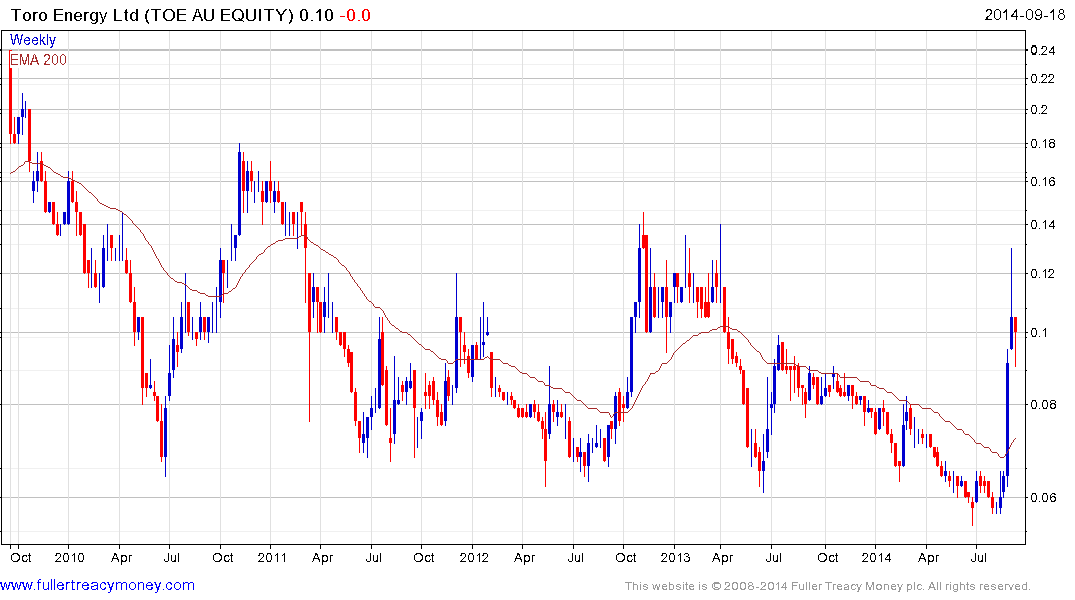Select the 2010 marker on time axis
Viewport: 1075px width, 600px height.
69,556
